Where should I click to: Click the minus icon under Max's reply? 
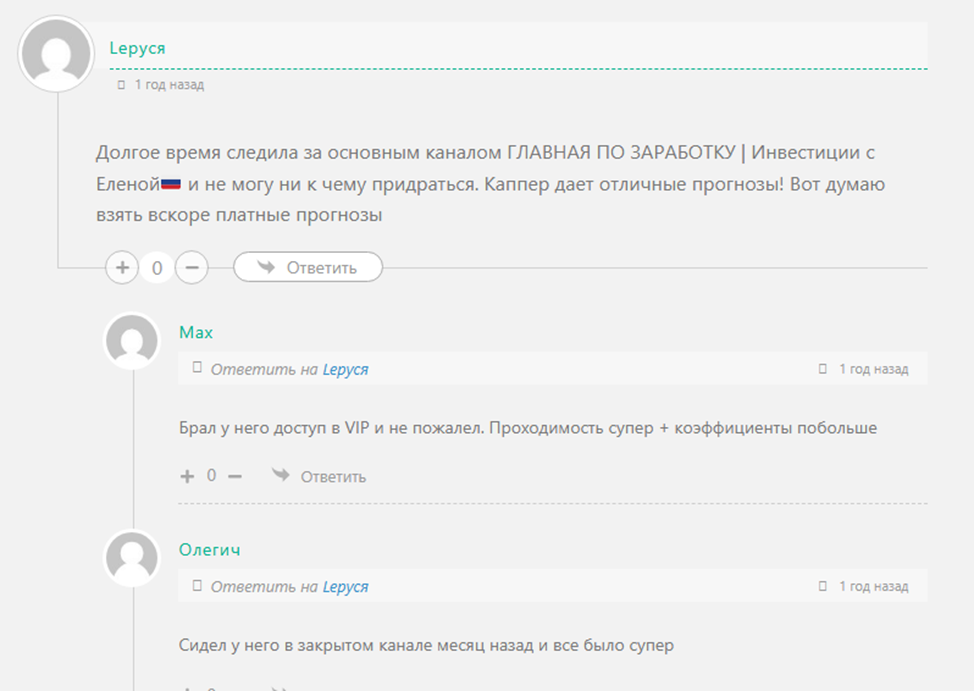(x=235, y=476)
